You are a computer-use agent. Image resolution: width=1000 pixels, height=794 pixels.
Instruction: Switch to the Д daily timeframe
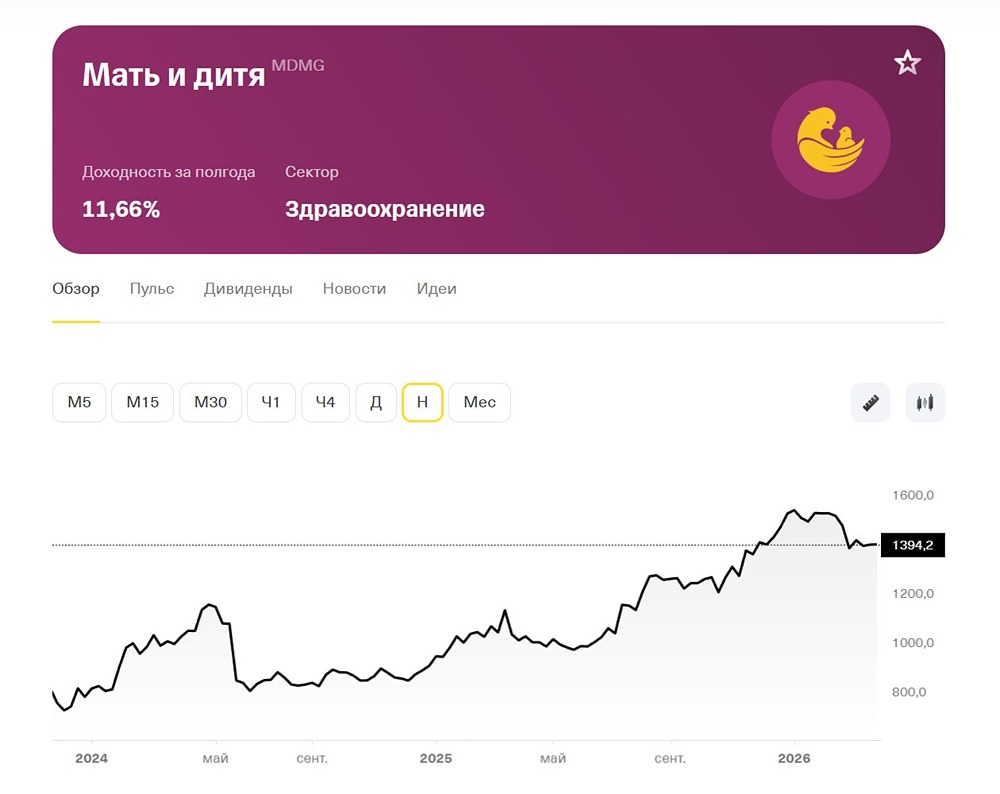[376, 402]
